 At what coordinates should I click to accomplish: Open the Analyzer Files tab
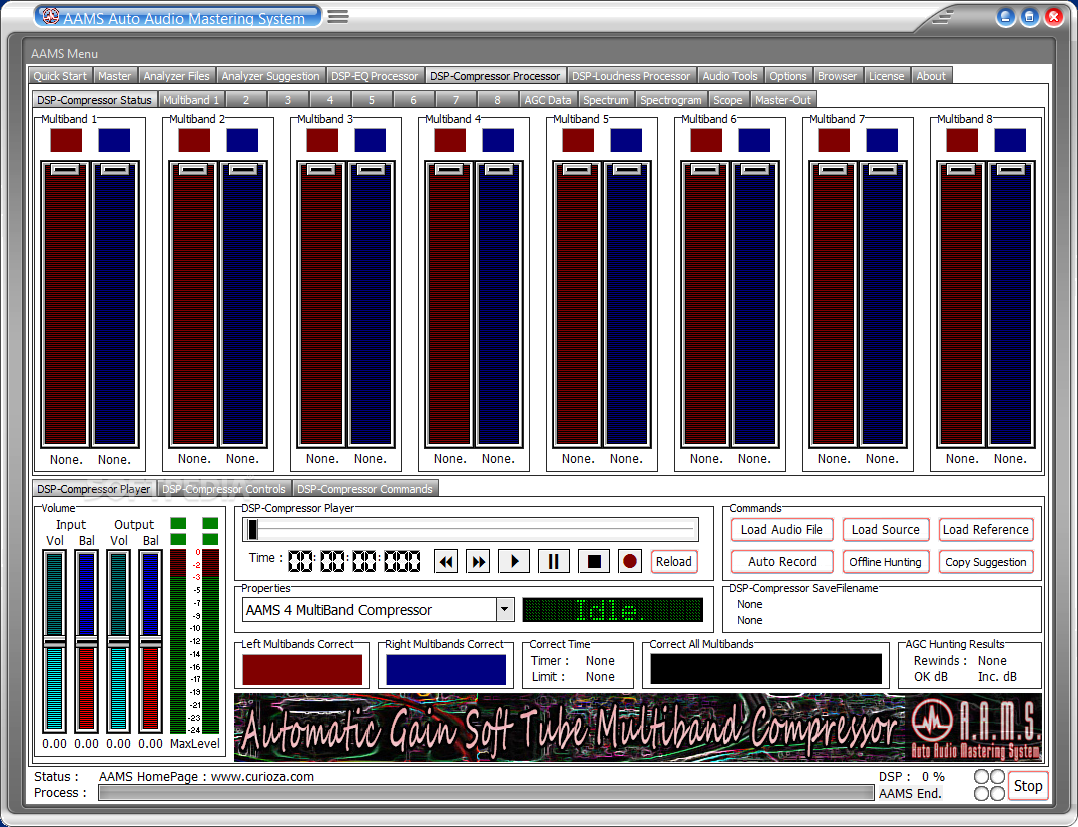pos(177,76)
